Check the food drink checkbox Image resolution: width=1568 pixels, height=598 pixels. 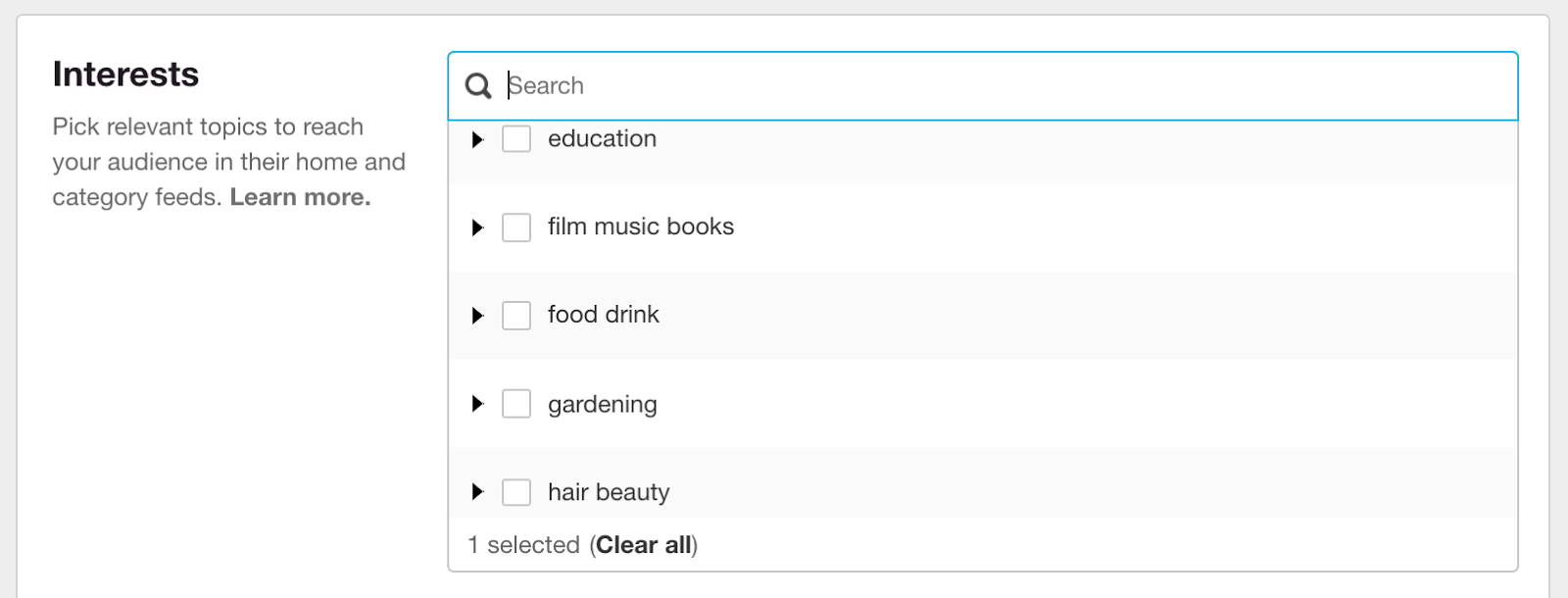(x=516, y=315)
